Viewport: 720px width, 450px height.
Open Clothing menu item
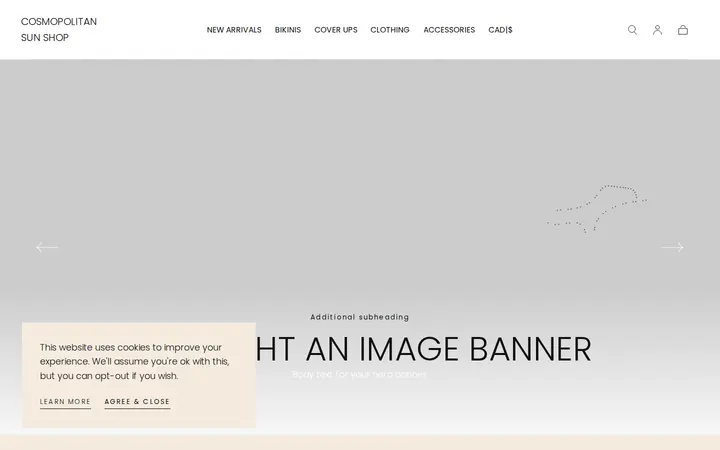pos(390,30)
